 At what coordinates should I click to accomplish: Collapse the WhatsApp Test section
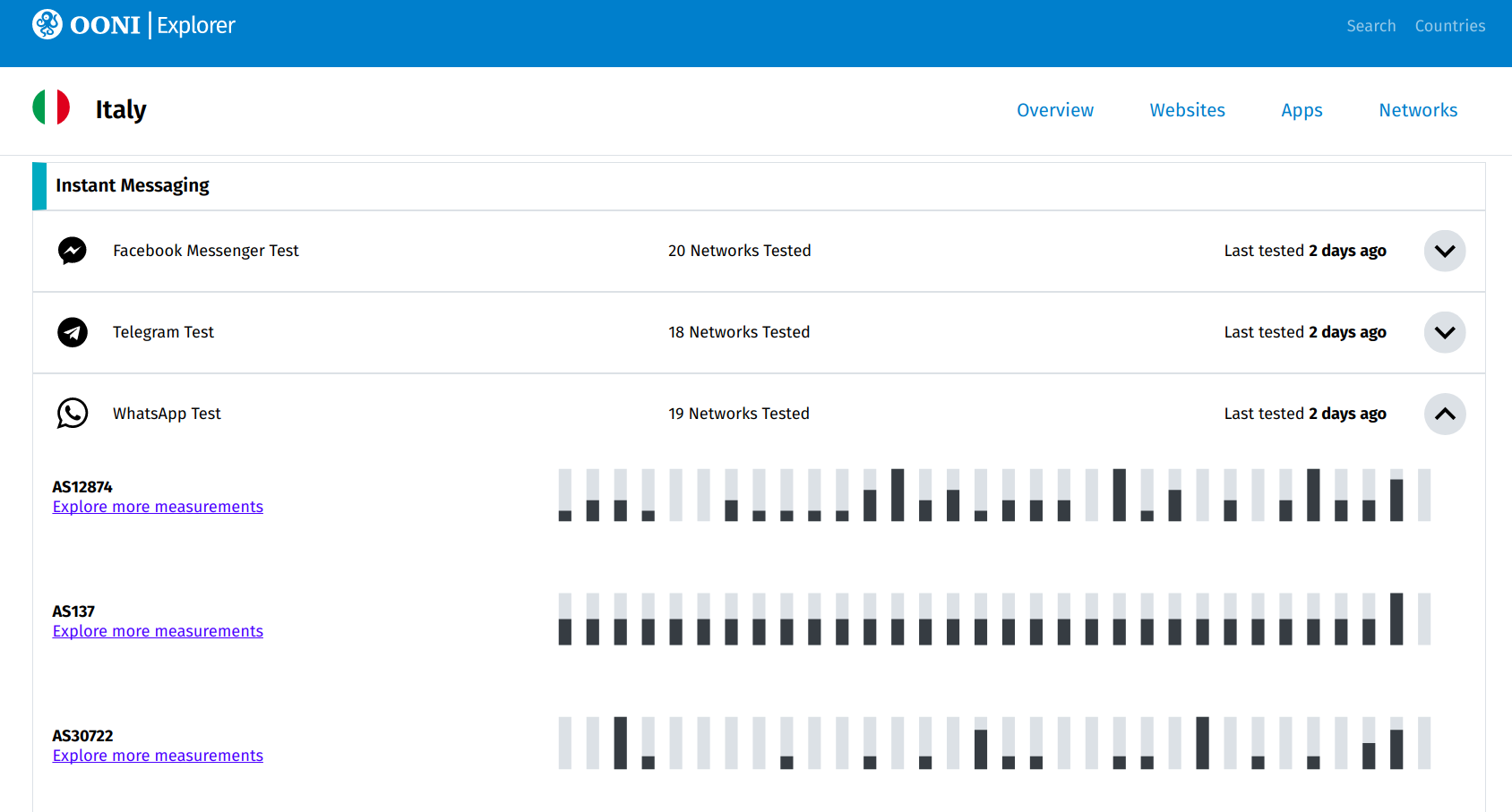coord(1444,414)
